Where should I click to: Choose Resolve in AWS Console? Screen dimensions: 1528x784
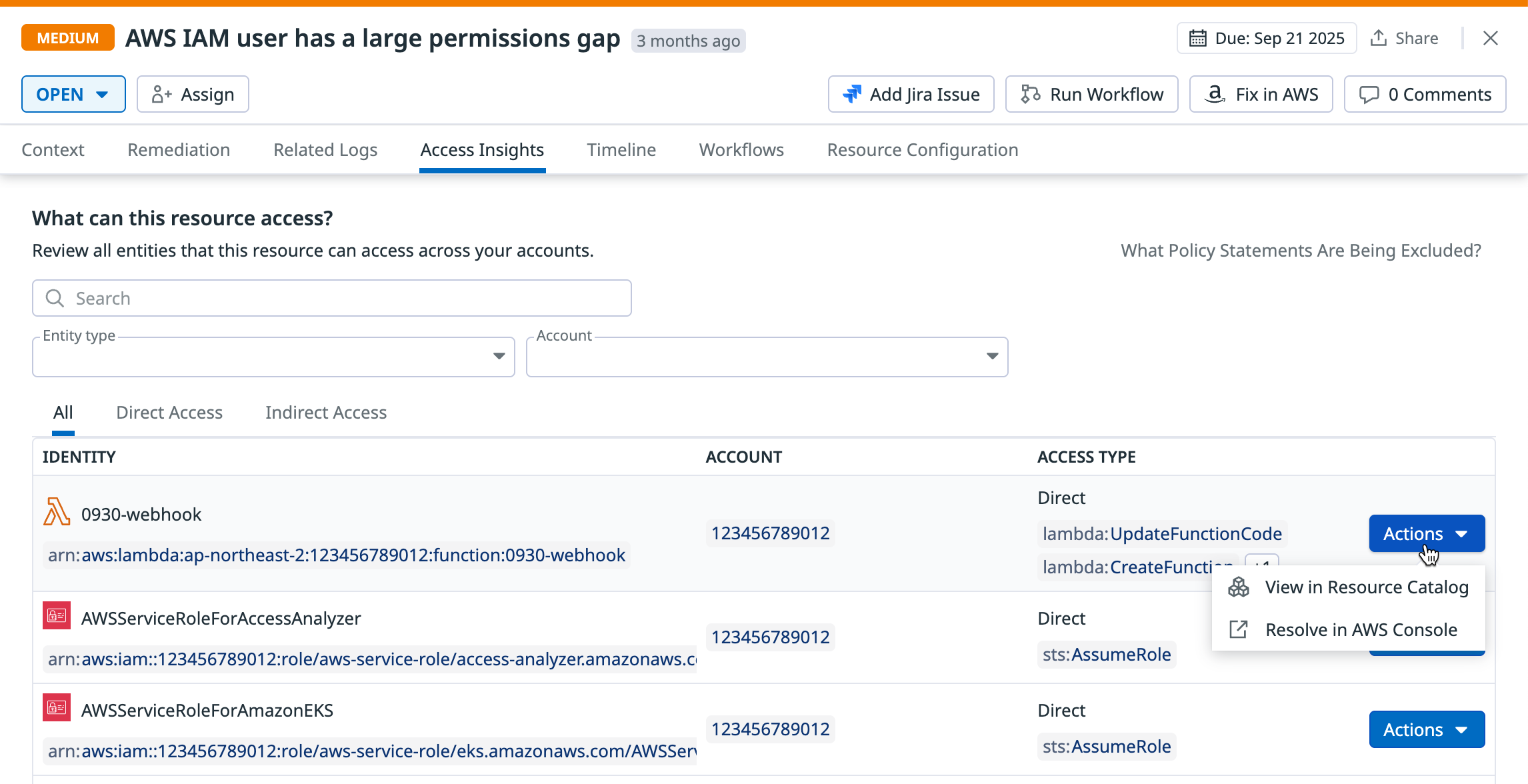[x=1348, y=629]
